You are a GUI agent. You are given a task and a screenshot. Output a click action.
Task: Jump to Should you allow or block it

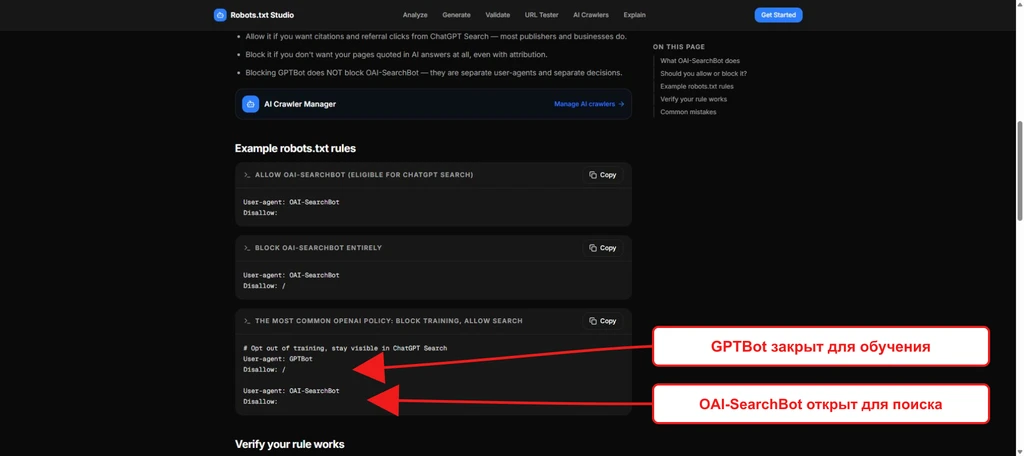pyautogui.click(x=703, y=74)
